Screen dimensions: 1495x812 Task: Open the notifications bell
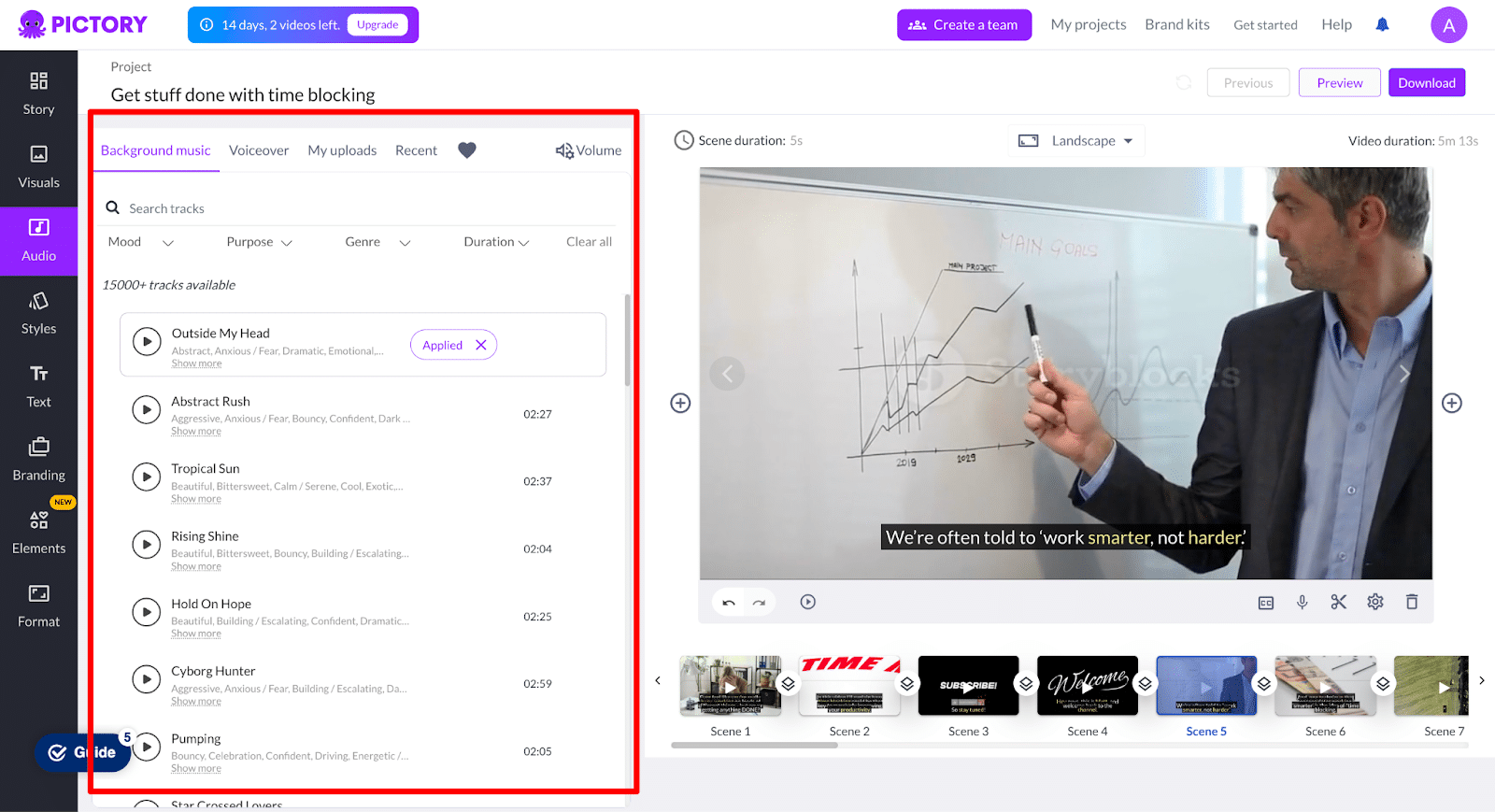tap(1382, 24)
